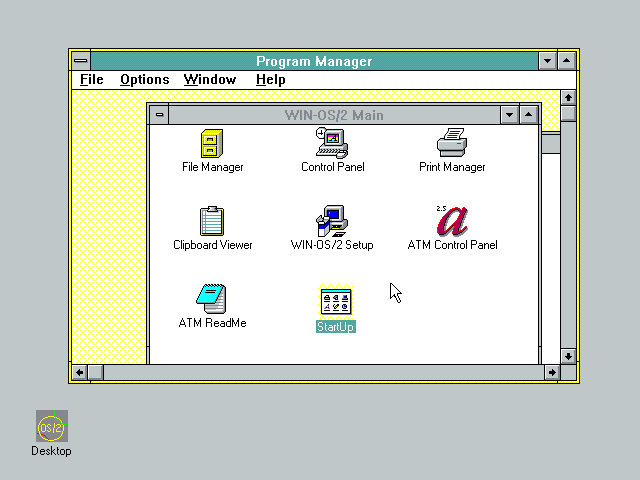
Task: Select the StartUp group icon
Action: [x=336, y=302]
